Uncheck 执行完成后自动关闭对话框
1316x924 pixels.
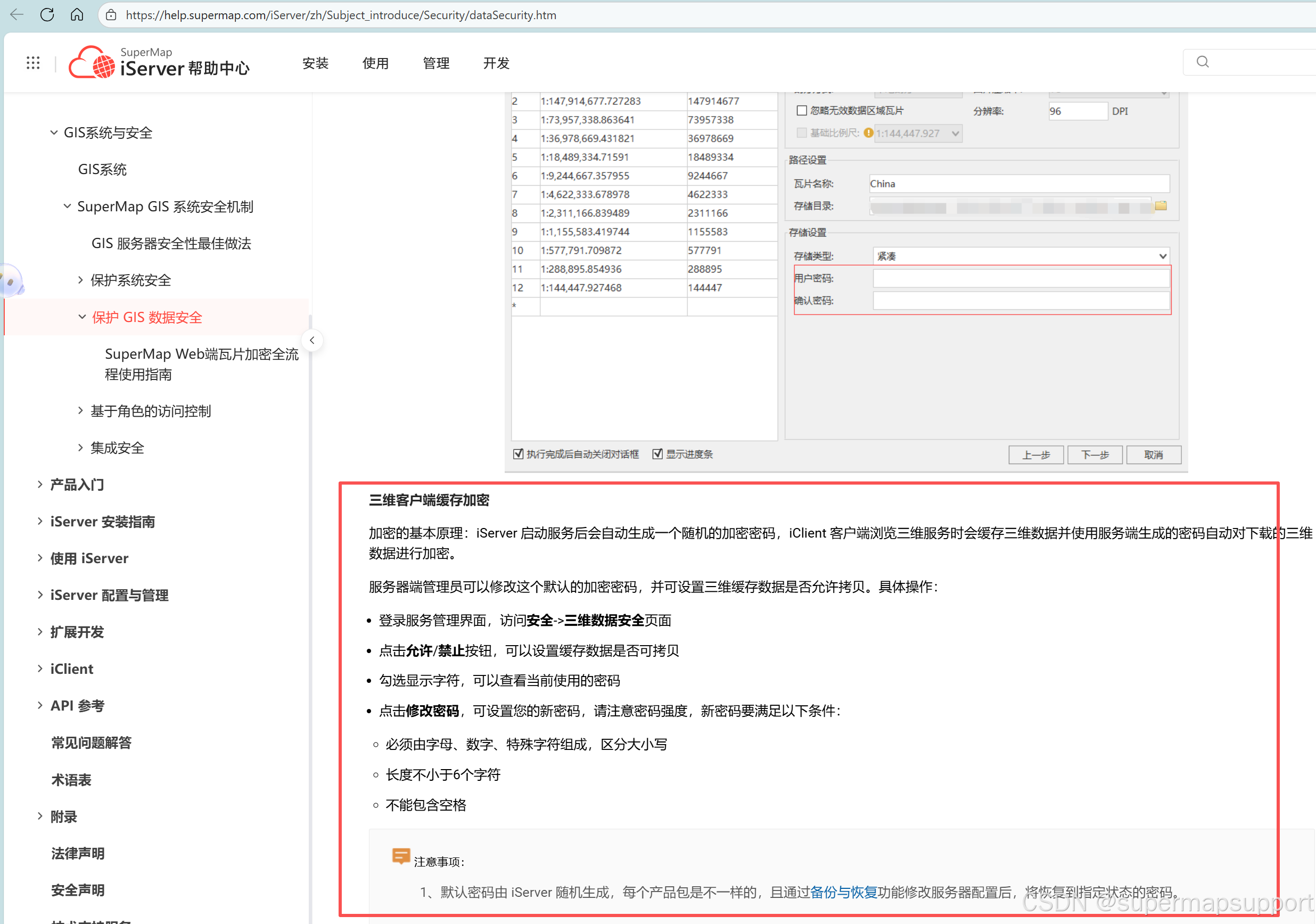click(519, 454)
